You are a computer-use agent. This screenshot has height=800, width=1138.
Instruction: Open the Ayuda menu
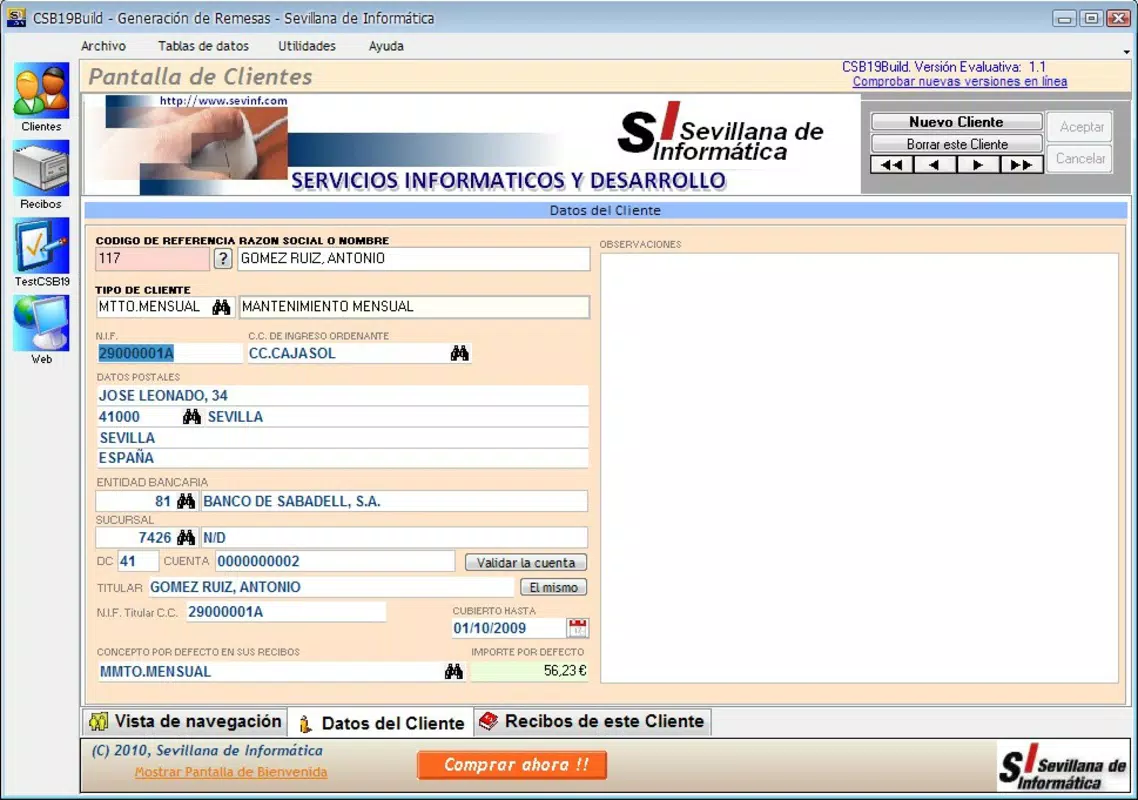[386, 46]
